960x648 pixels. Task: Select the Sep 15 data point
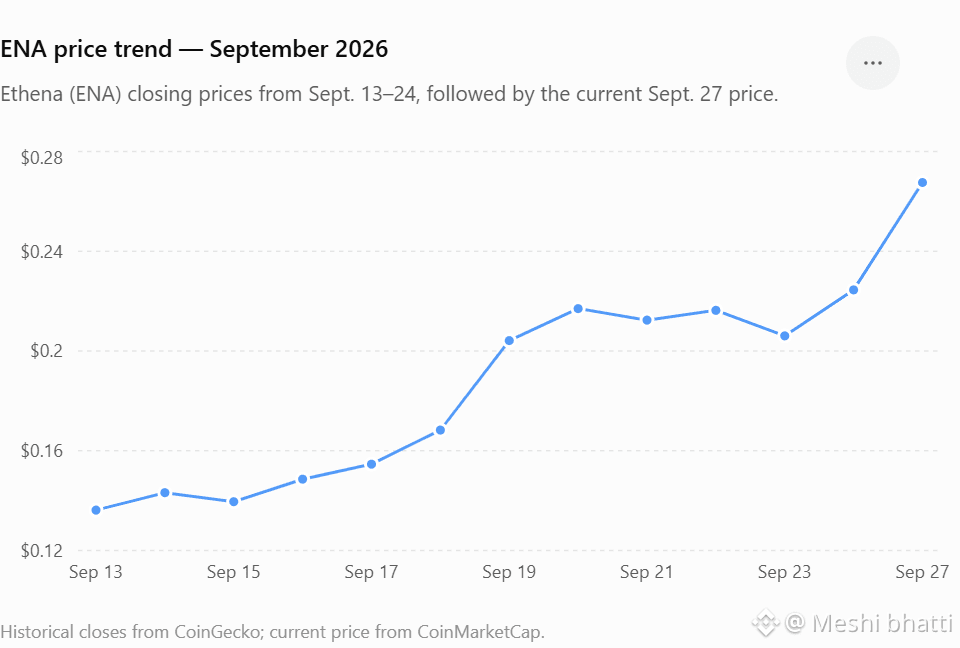[x=233, y=502]
